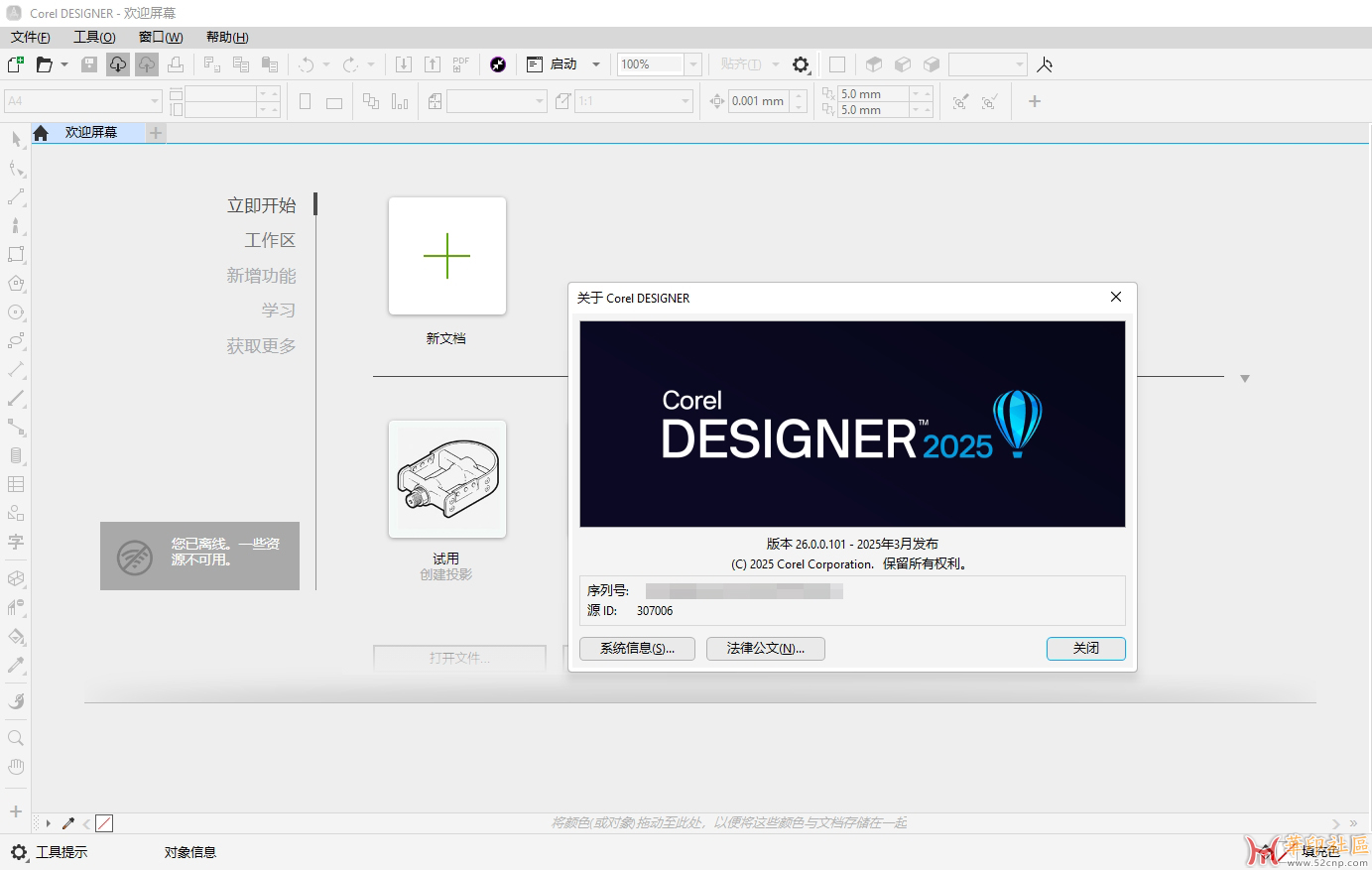The width and height of the screenshot is (1372, 870).
Task: Open the 100% zoom level dropdown
Action: [x=693, y=64]
